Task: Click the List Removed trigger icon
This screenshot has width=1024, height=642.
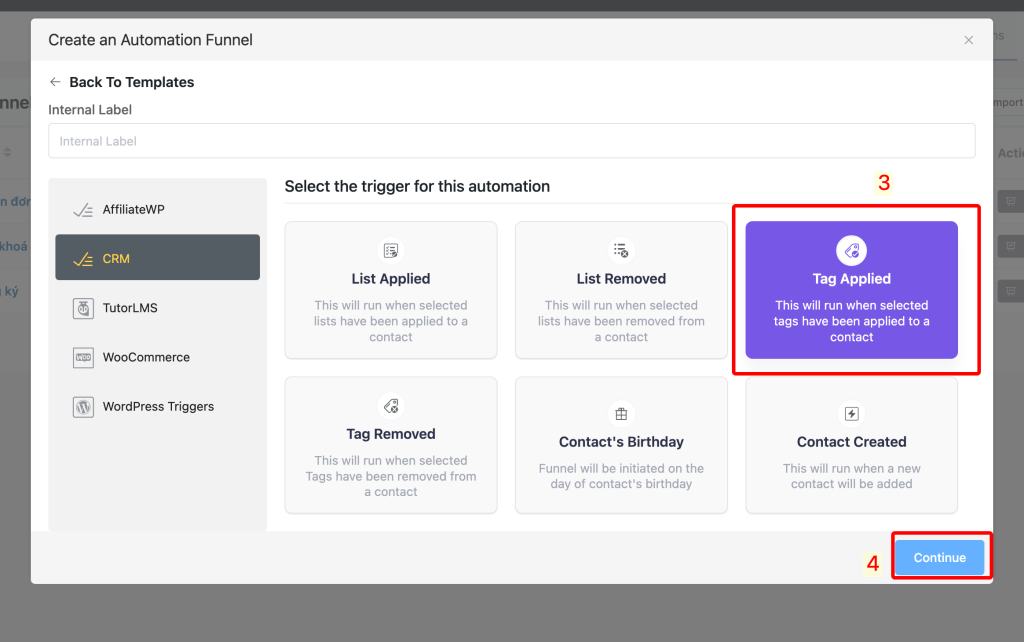Action: click(x=621, y=250)
